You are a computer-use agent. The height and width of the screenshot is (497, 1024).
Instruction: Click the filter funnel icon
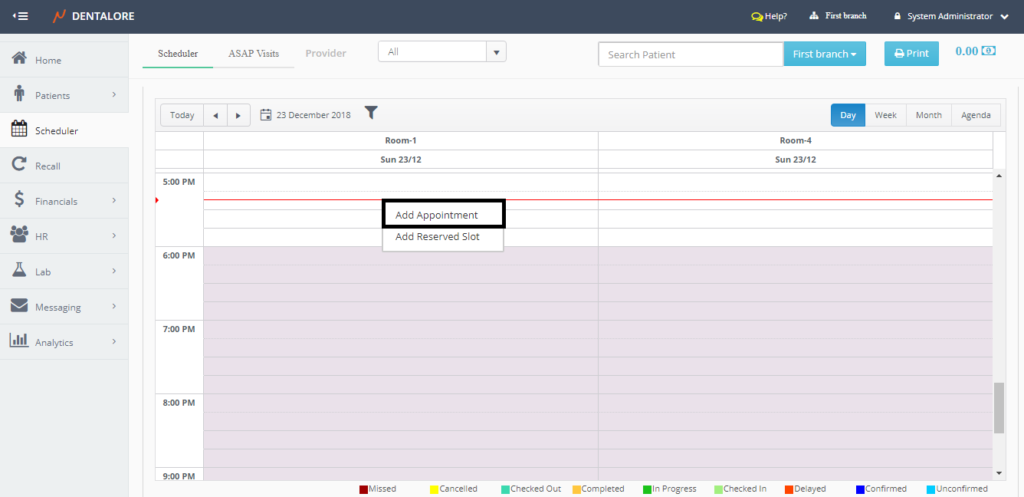pyautogui.click(x=371, y=114)
